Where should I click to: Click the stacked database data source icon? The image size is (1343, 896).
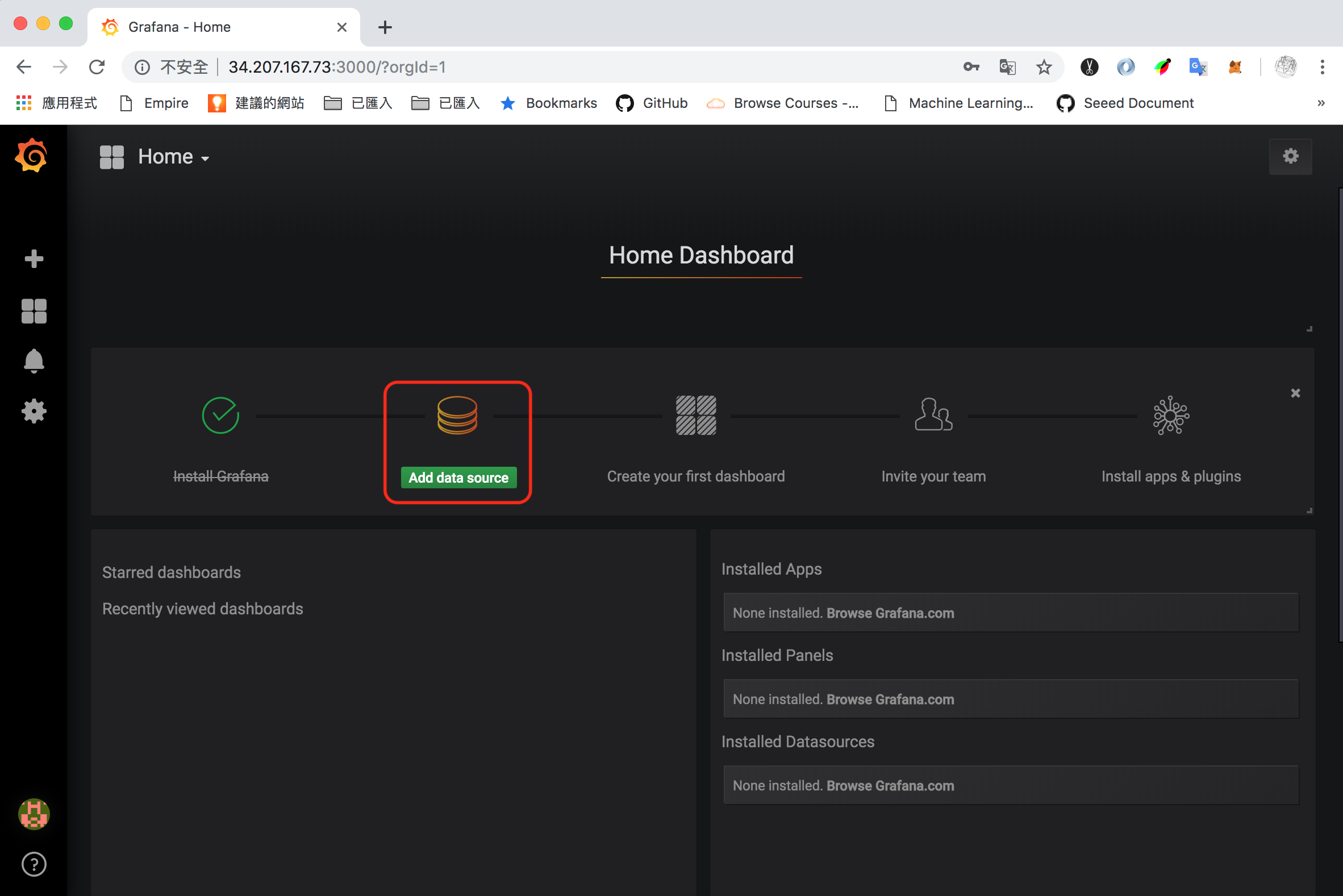(457, 416)
